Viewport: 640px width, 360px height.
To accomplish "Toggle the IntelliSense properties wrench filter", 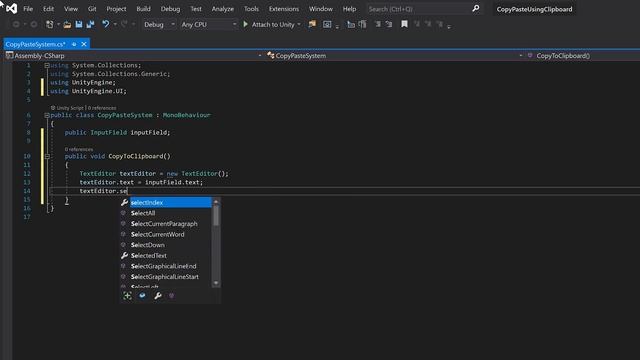I will (158, 296).
